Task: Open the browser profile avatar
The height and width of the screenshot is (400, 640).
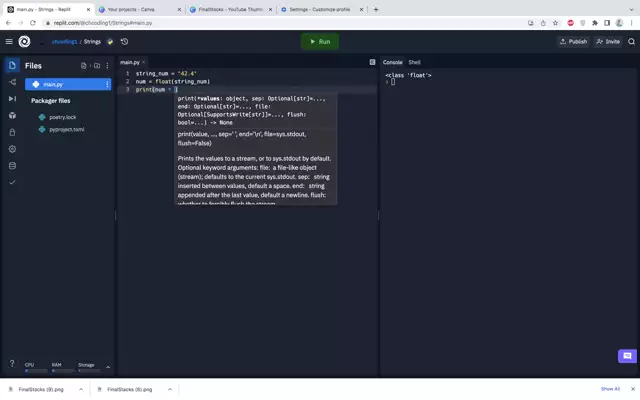Action: point(619,23)
